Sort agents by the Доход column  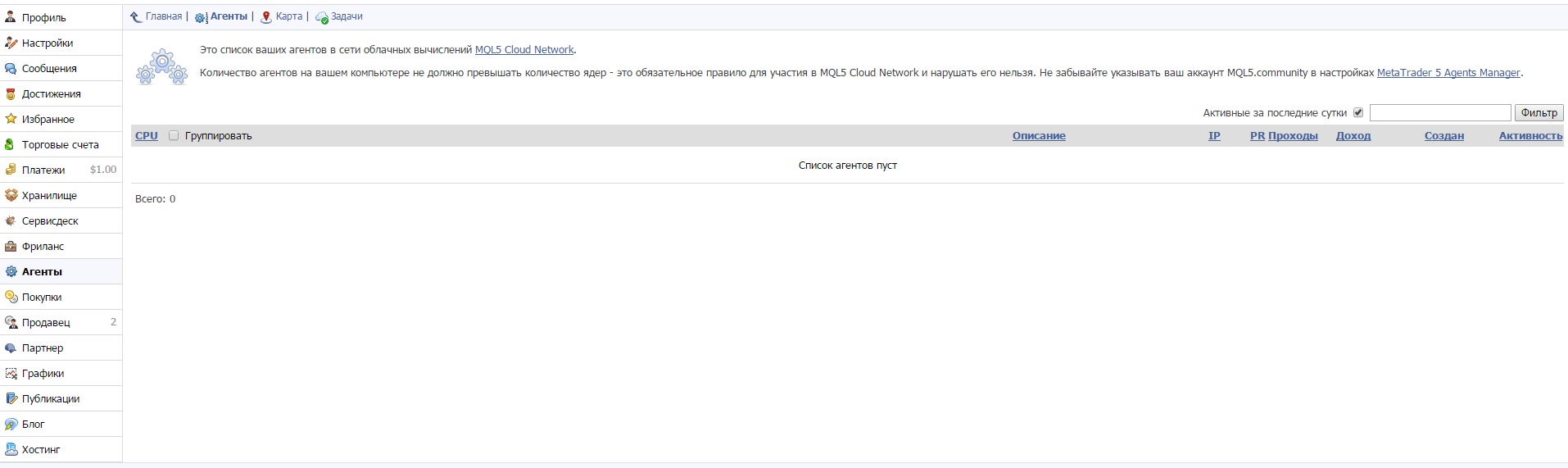tap(1353, 136)
